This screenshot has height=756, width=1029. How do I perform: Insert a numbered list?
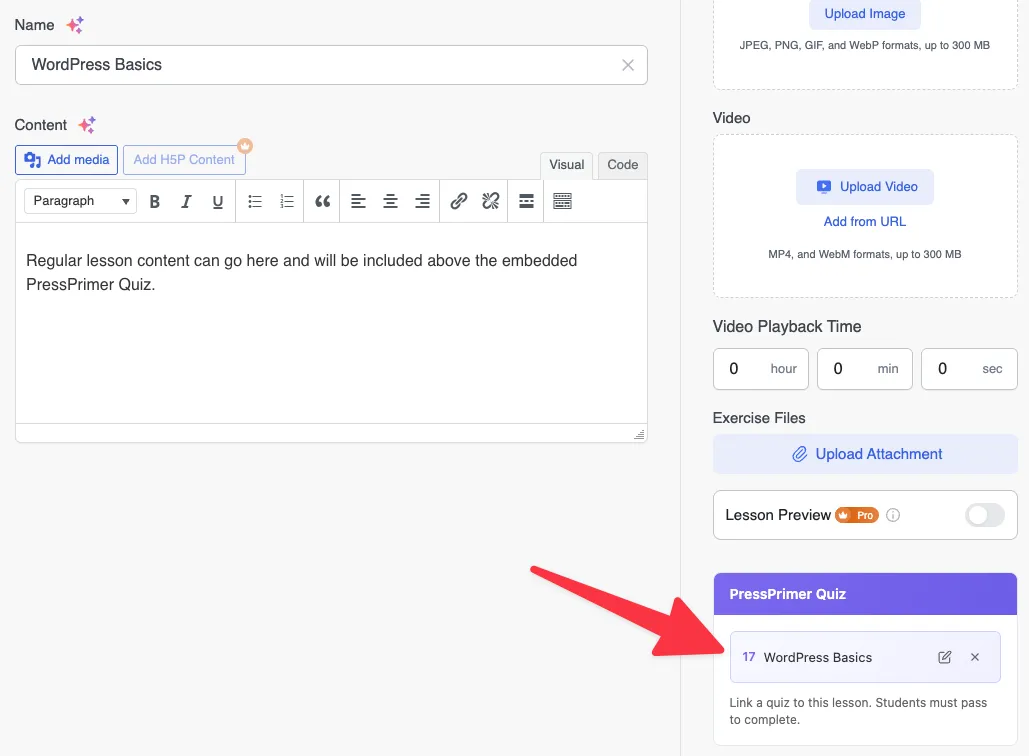[287, 201]
